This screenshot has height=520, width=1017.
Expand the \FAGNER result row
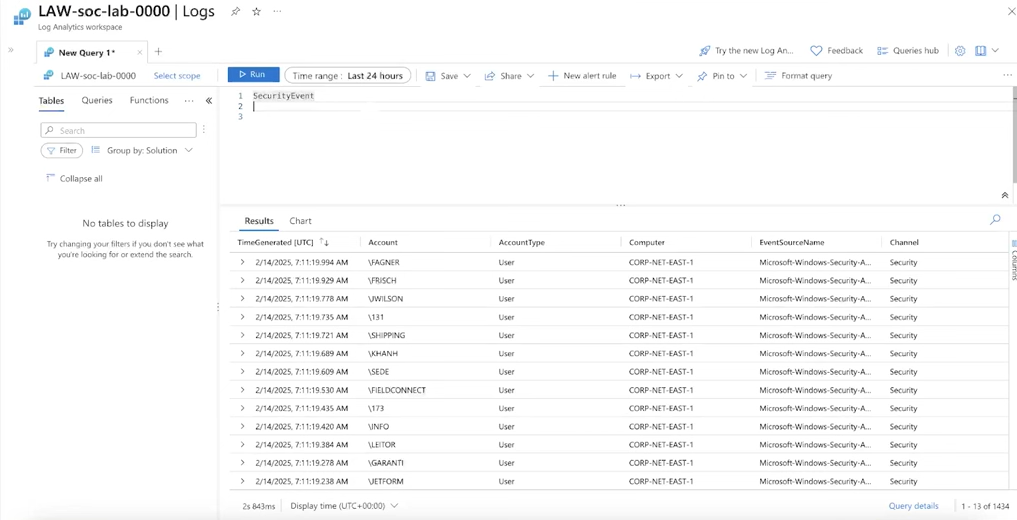click(243, 262)
